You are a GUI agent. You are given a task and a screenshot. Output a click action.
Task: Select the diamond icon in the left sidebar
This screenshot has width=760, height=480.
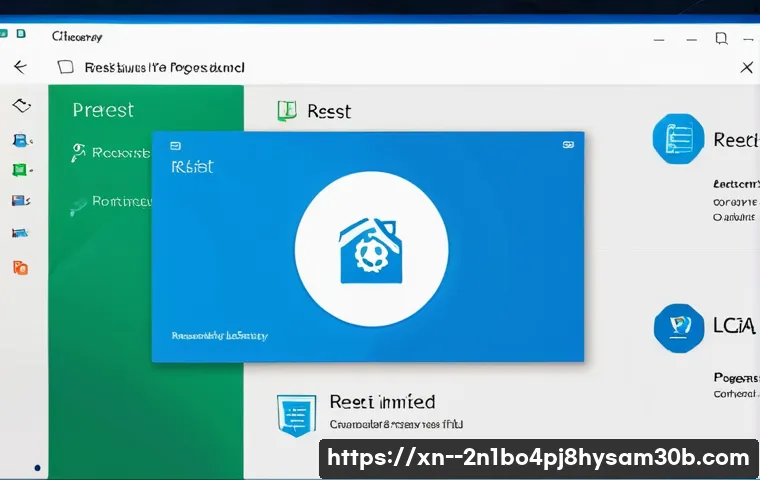(21, 105)
